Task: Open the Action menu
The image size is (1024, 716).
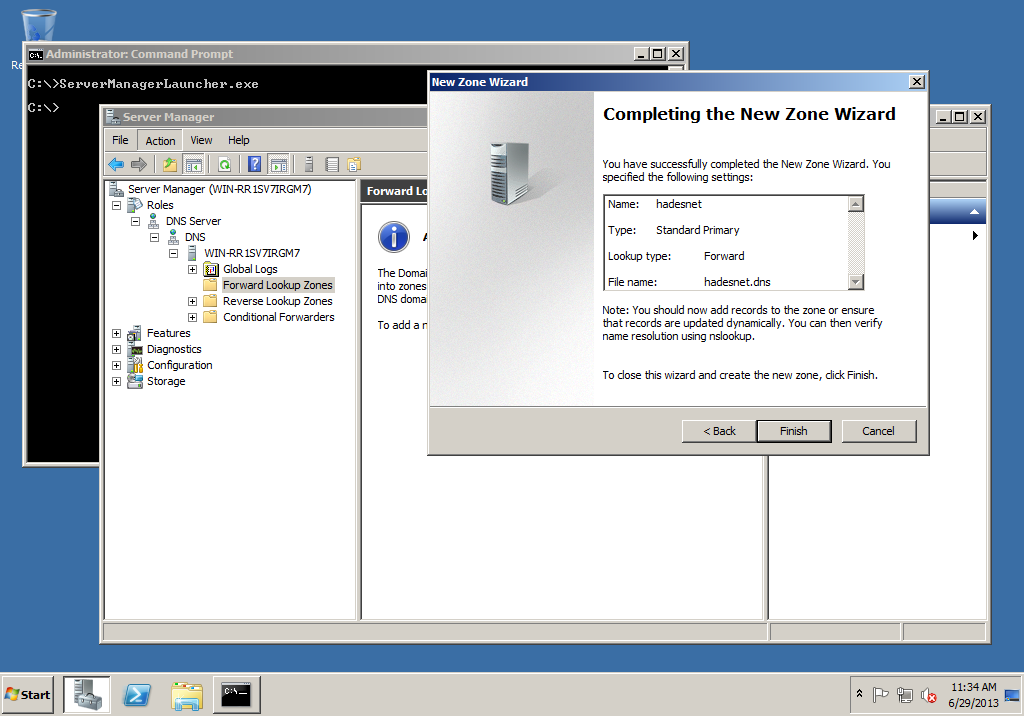Action: pyautogui.click(x=160, y=141)
